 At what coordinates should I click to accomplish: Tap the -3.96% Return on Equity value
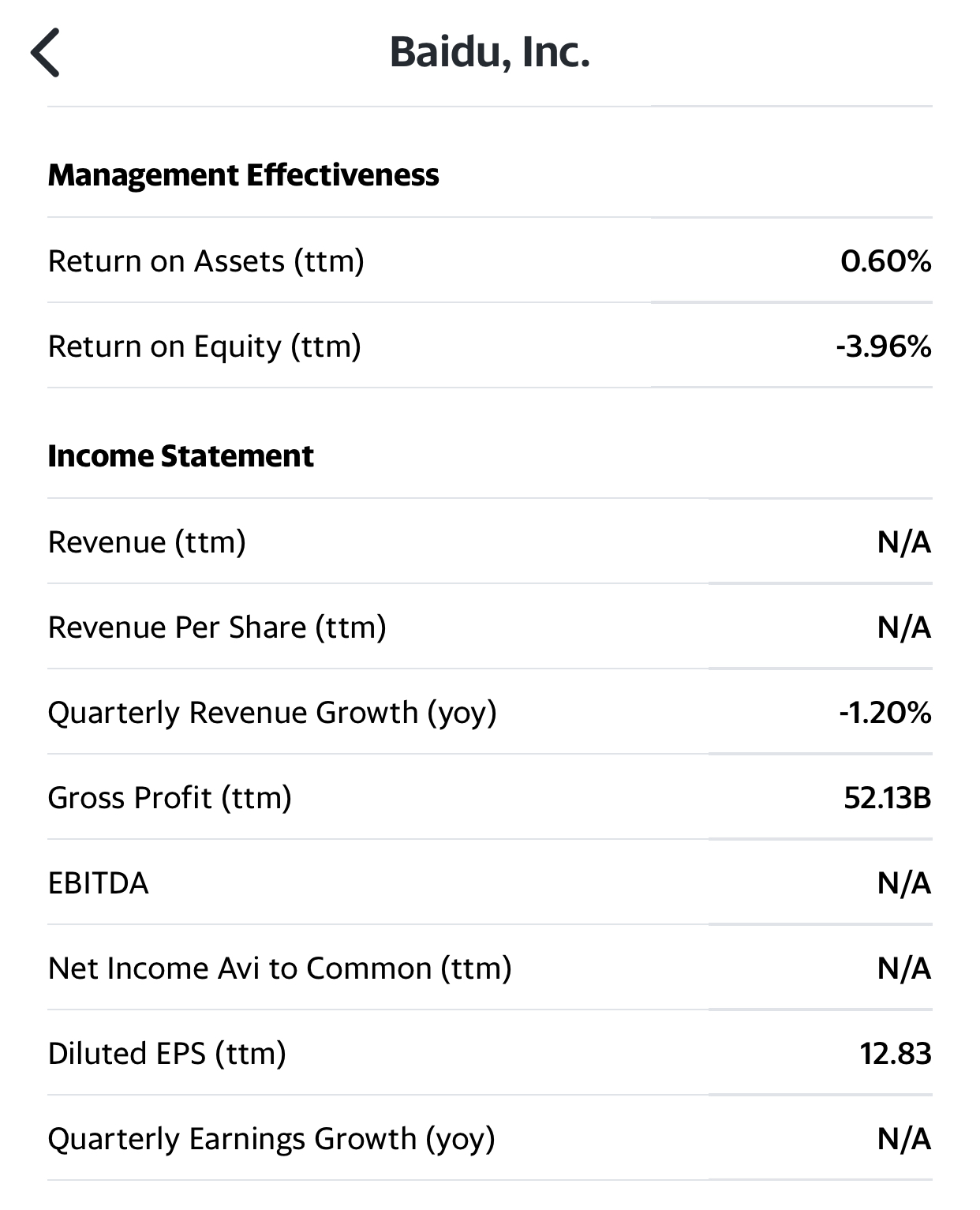[x=883, y=347]
